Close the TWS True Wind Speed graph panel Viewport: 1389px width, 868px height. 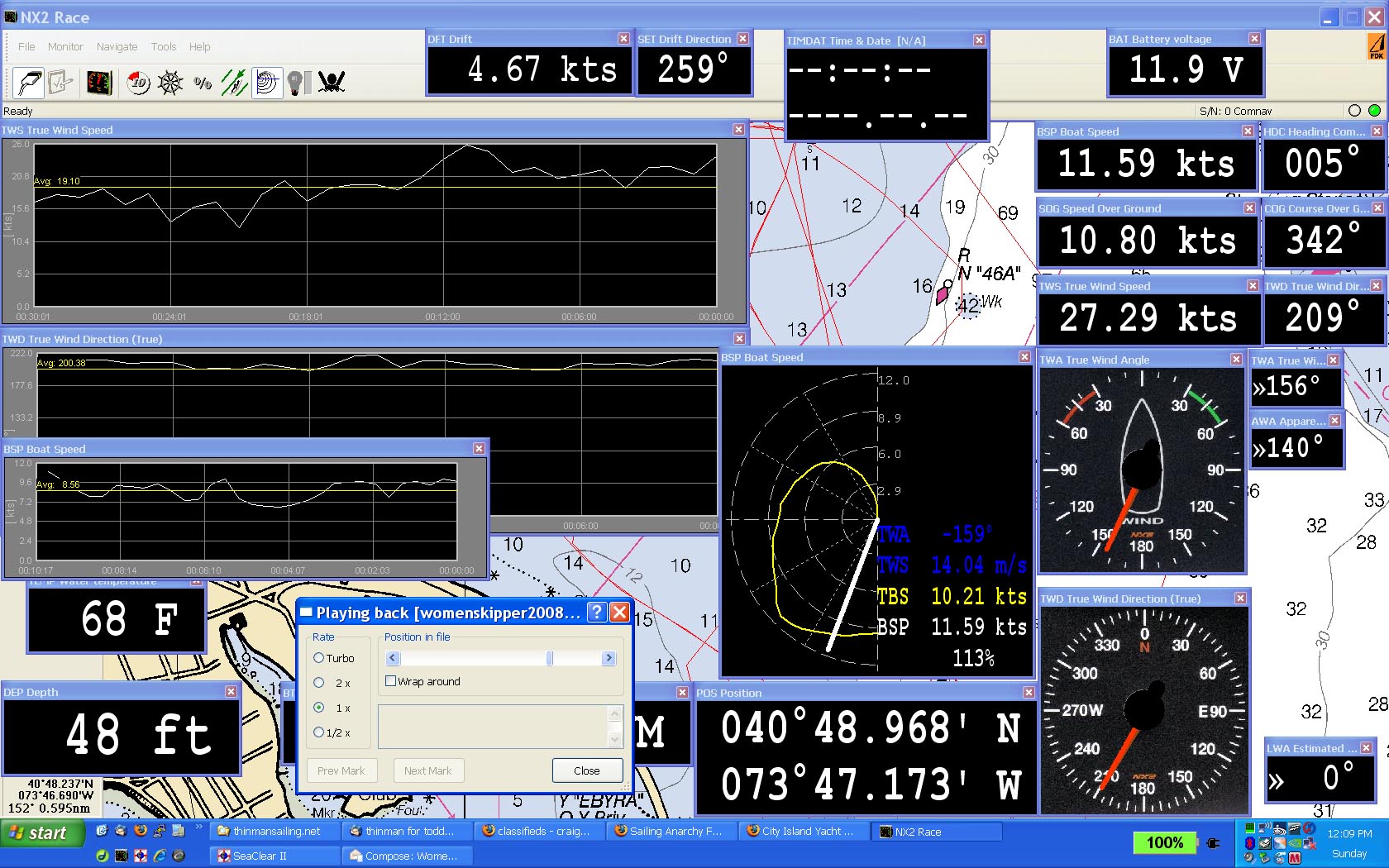click(738, 130)
